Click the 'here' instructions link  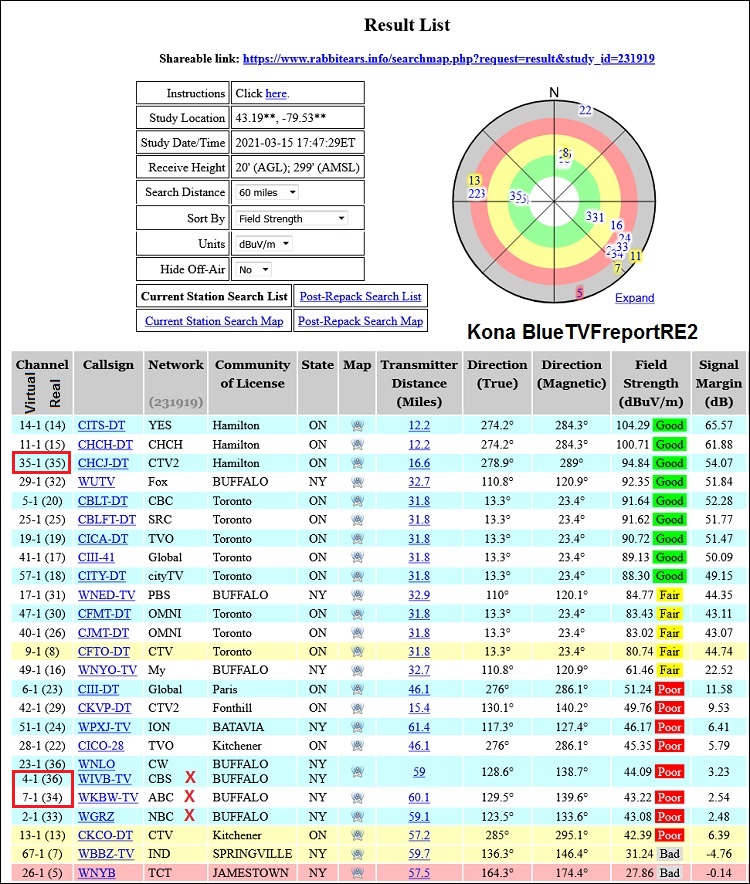[x=276, y=94]
